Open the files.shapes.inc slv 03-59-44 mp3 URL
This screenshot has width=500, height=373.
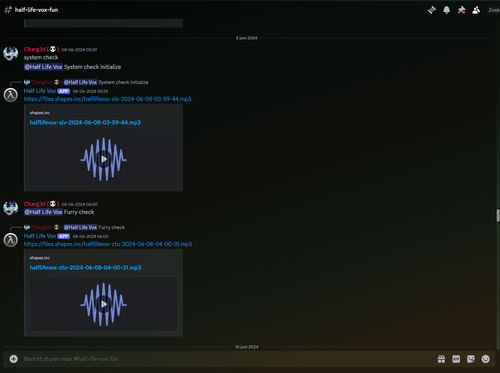[x=107, y=99]
